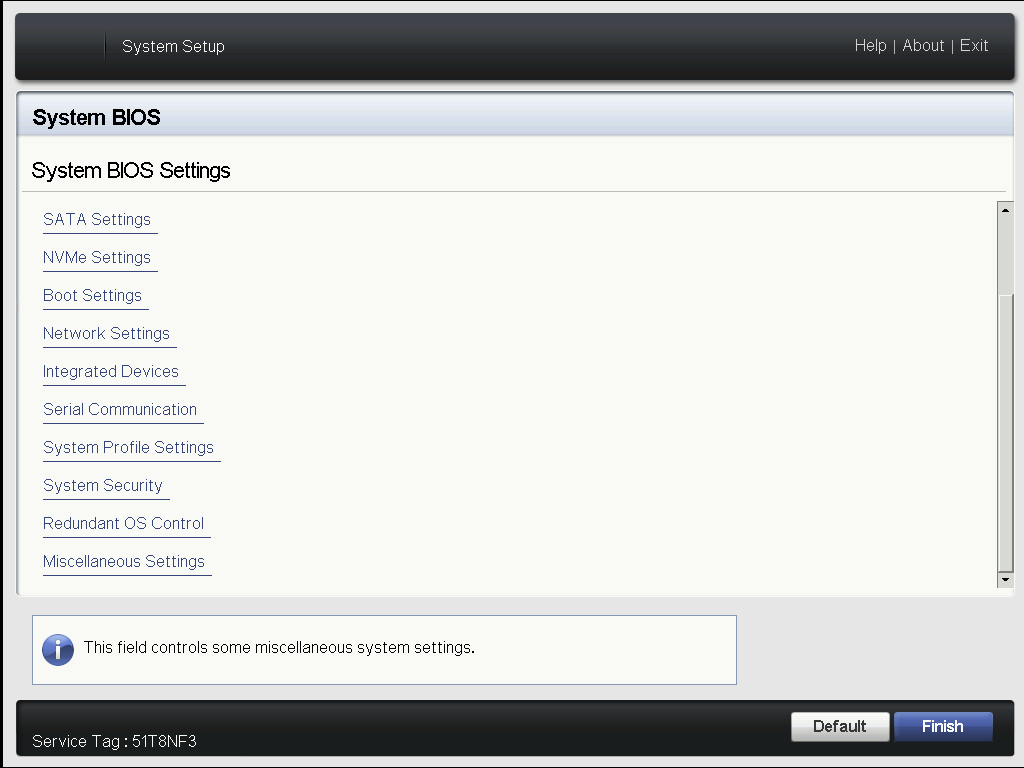Click the scrollbar down arrow
This screenshot has height=768, width=1024.
[x=1005, y=579]
